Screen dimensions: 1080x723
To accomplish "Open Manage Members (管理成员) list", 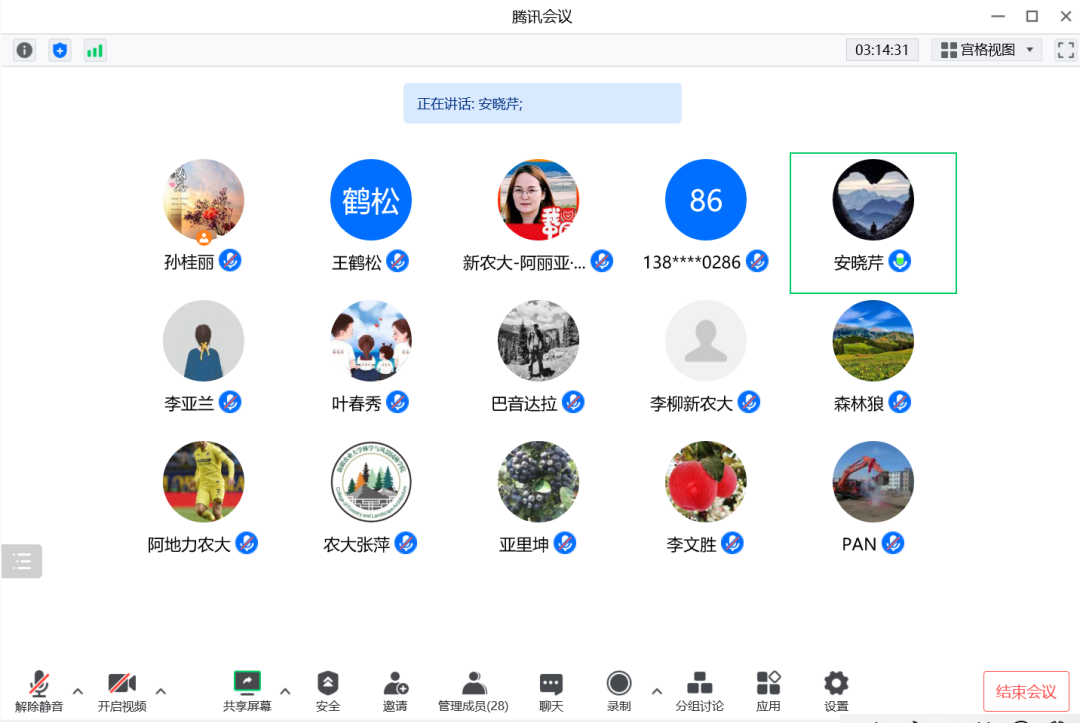I will coord(473,690).
